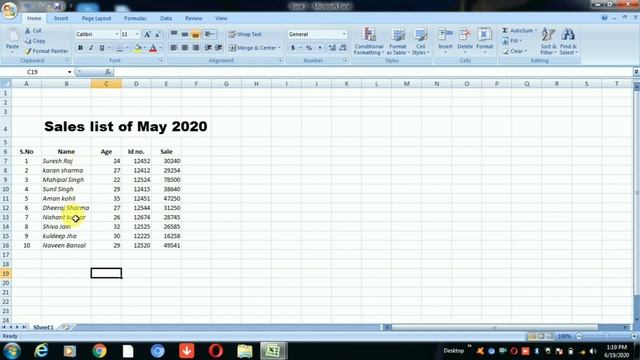
Task: Click Merge & Center button
Action: (255, 48)
